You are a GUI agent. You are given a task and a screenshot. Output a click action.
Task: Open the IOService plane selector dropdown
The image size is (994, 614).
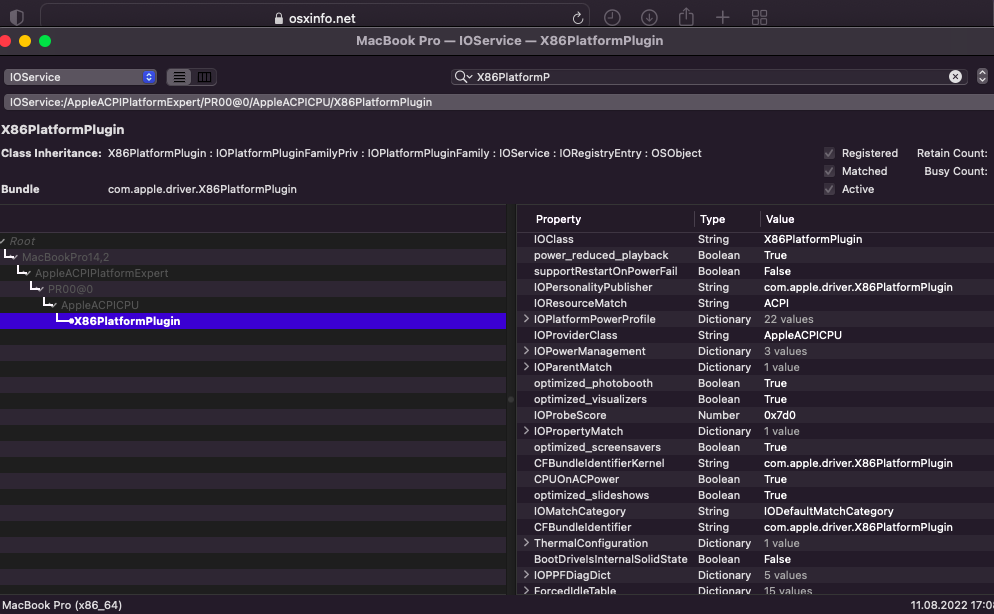[80, 76]
